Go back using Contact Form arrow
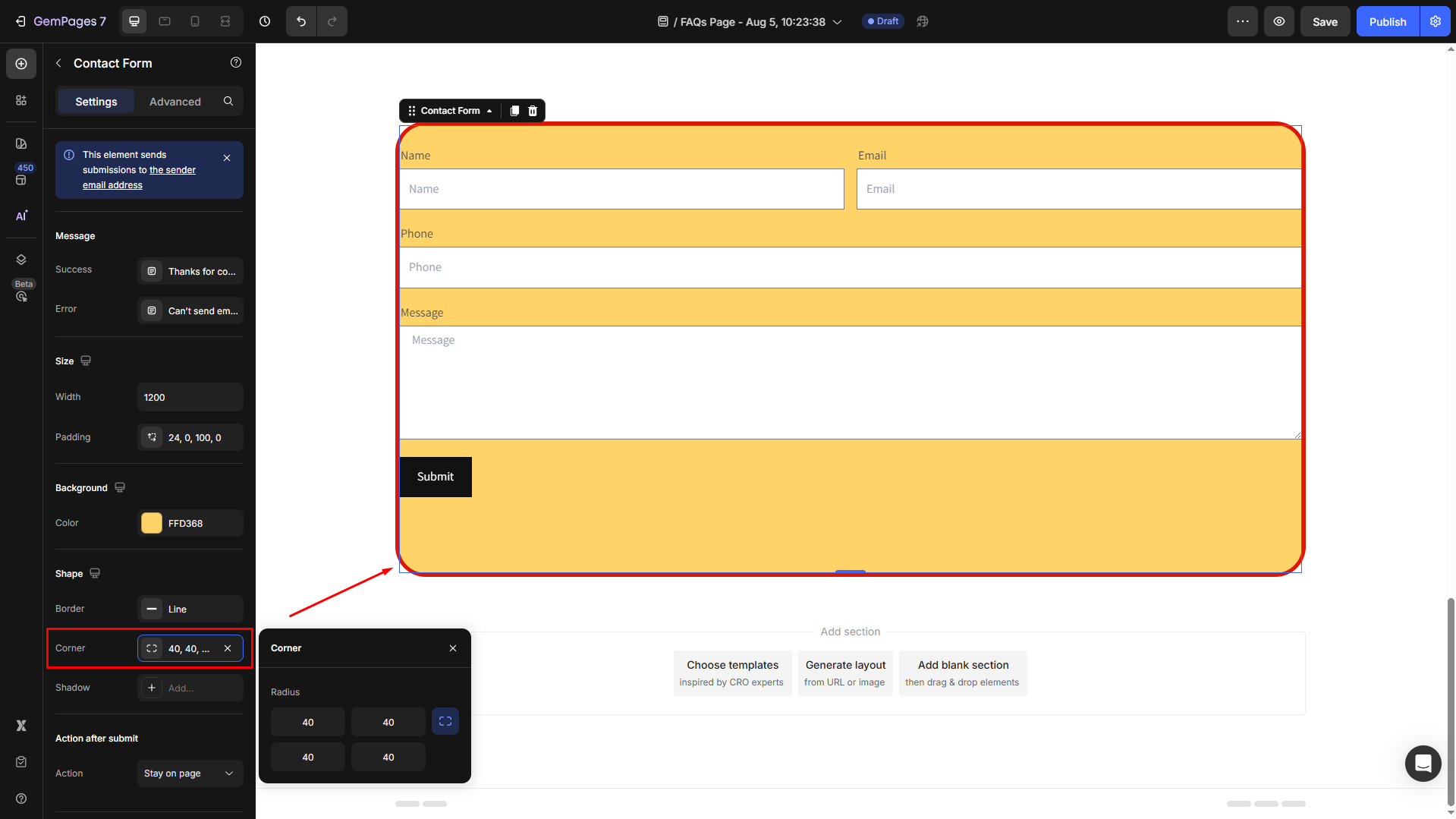The image size is (1456, 819). coord(59,63)
